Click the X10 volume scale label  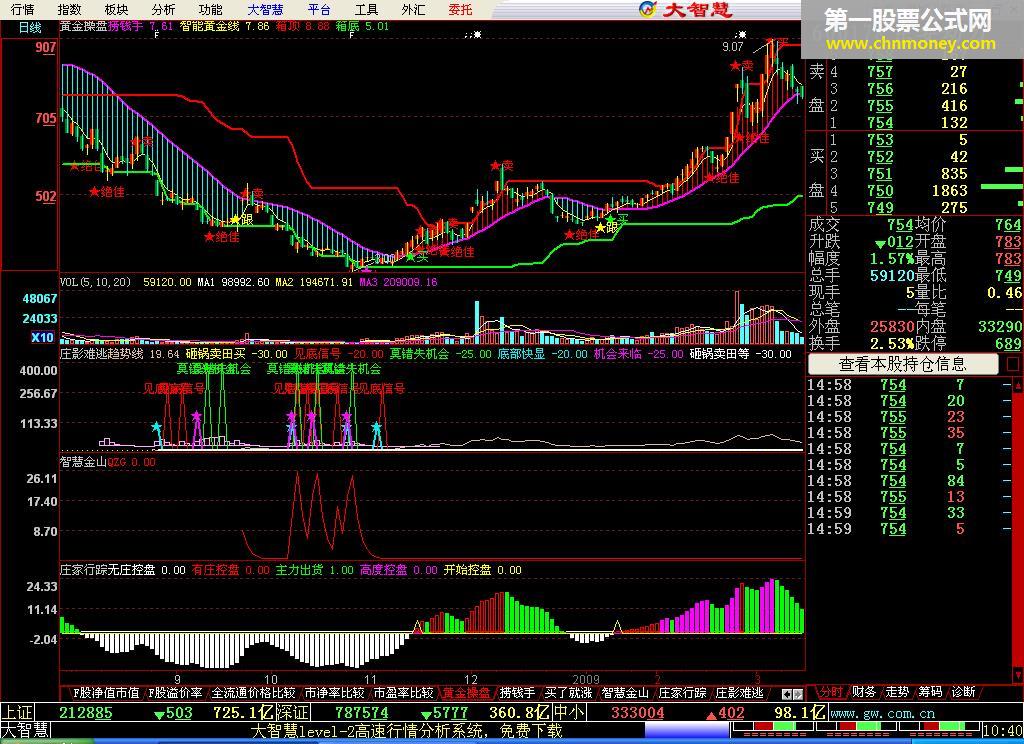tap(42, 337)
